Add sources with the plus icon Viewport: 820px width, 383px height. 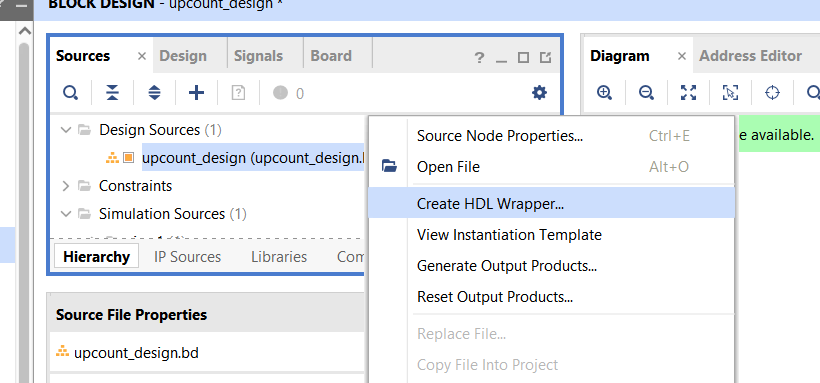click(196, 93)
